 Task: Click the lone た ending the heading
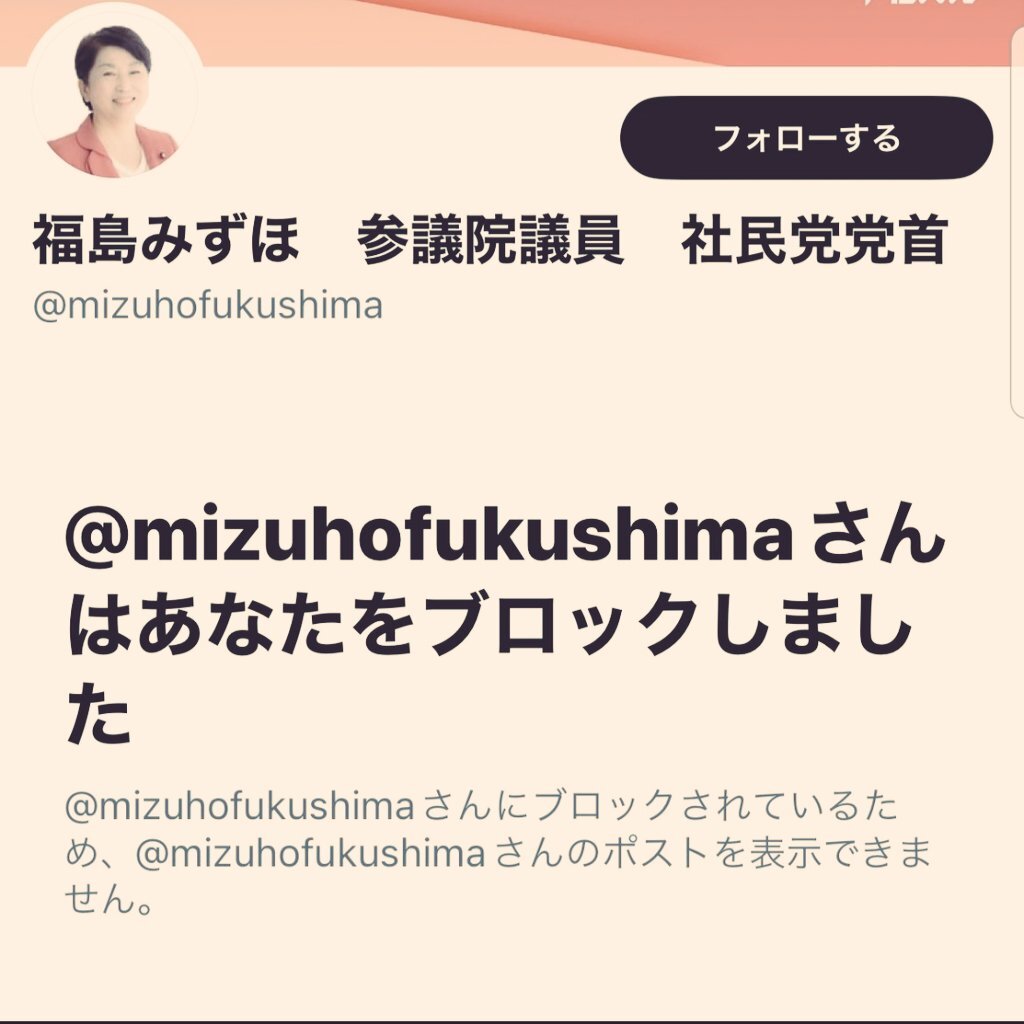click(x=99, y=712)
